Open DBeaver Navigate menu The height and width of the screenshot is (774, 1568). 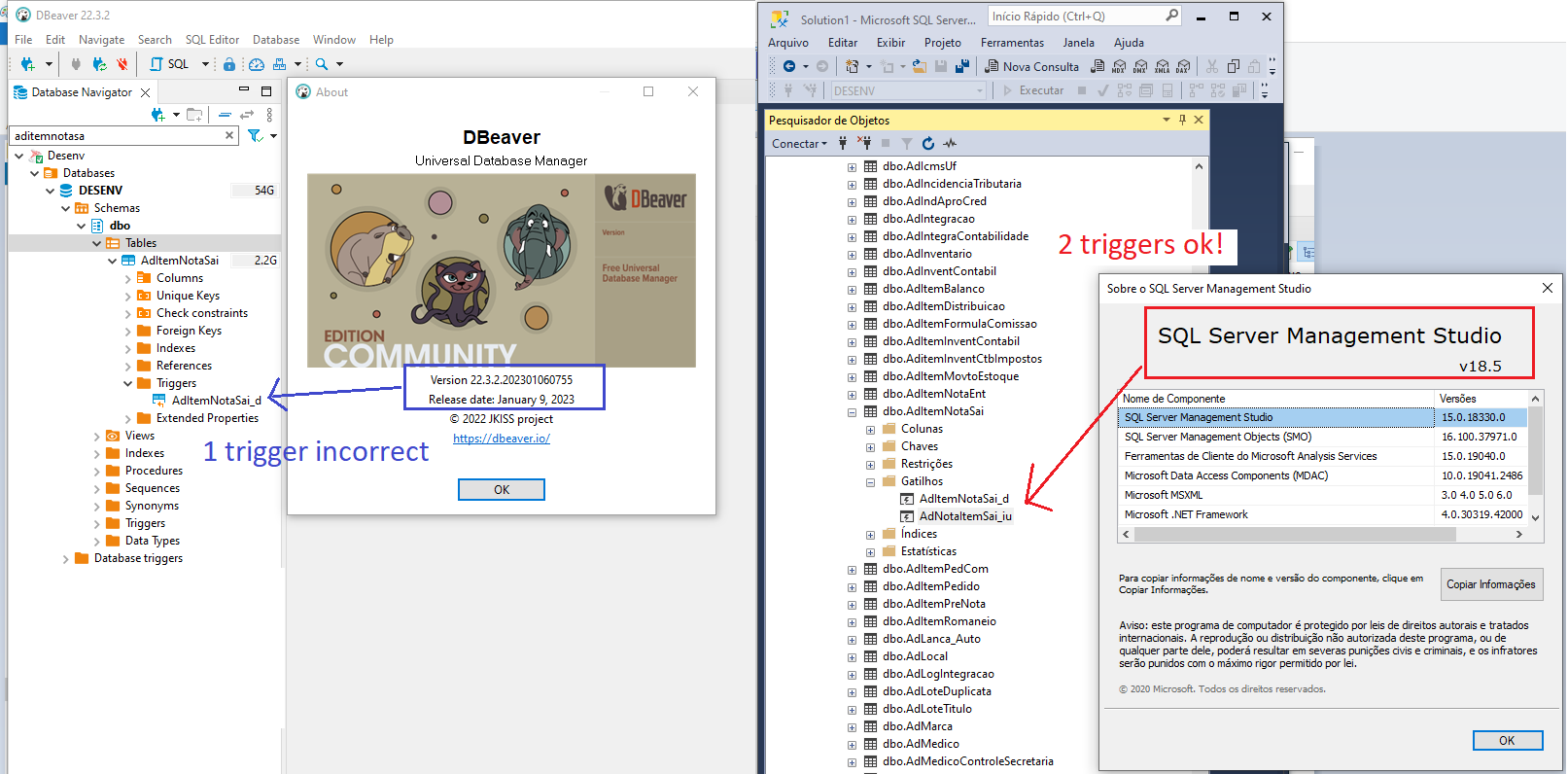coord(101,40)
